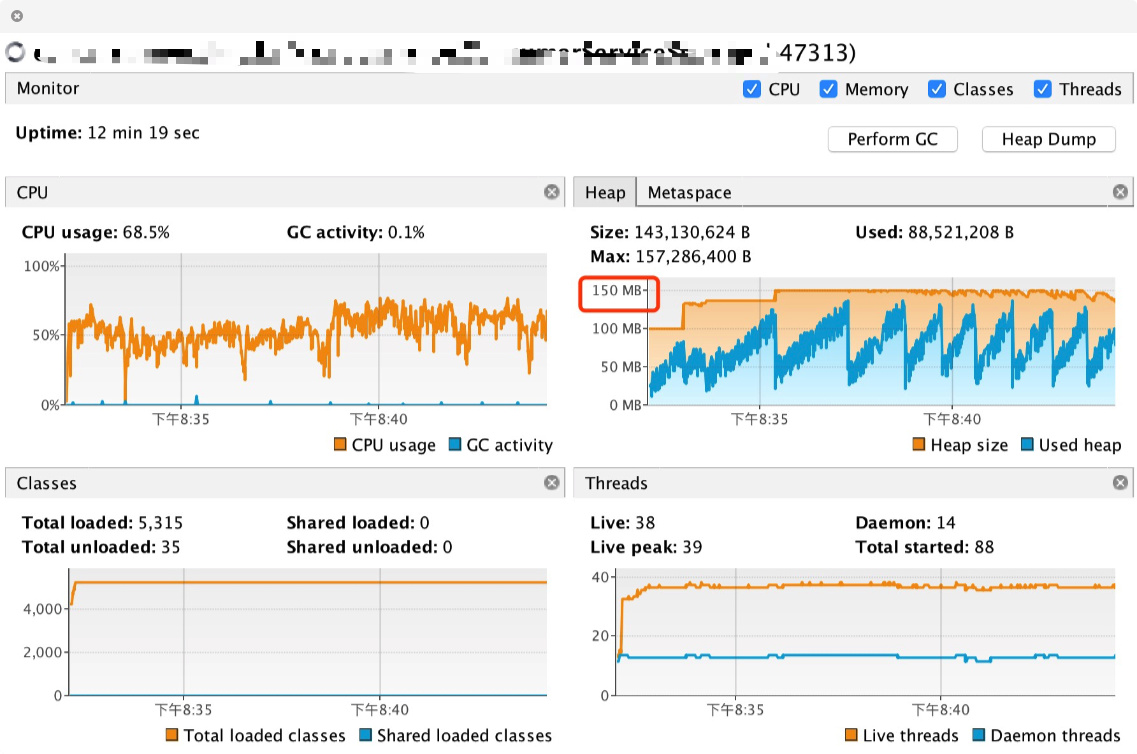Image resolution: width=1137 pixels, height=754 pixels.
Task: Click the orange CPU usage legend swatch
Action: tap(340, 444)
